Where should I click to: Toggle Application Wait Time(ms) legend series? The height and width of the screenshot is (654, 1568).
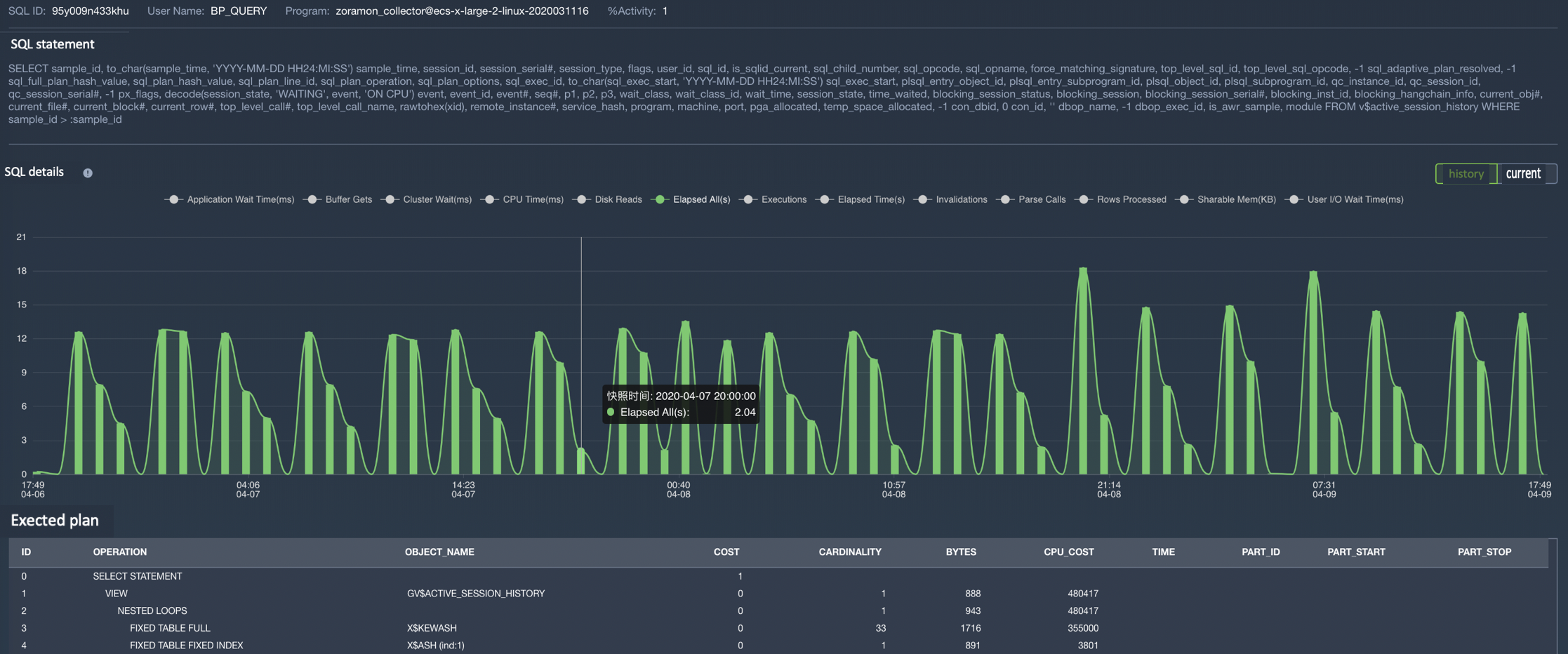173,199
